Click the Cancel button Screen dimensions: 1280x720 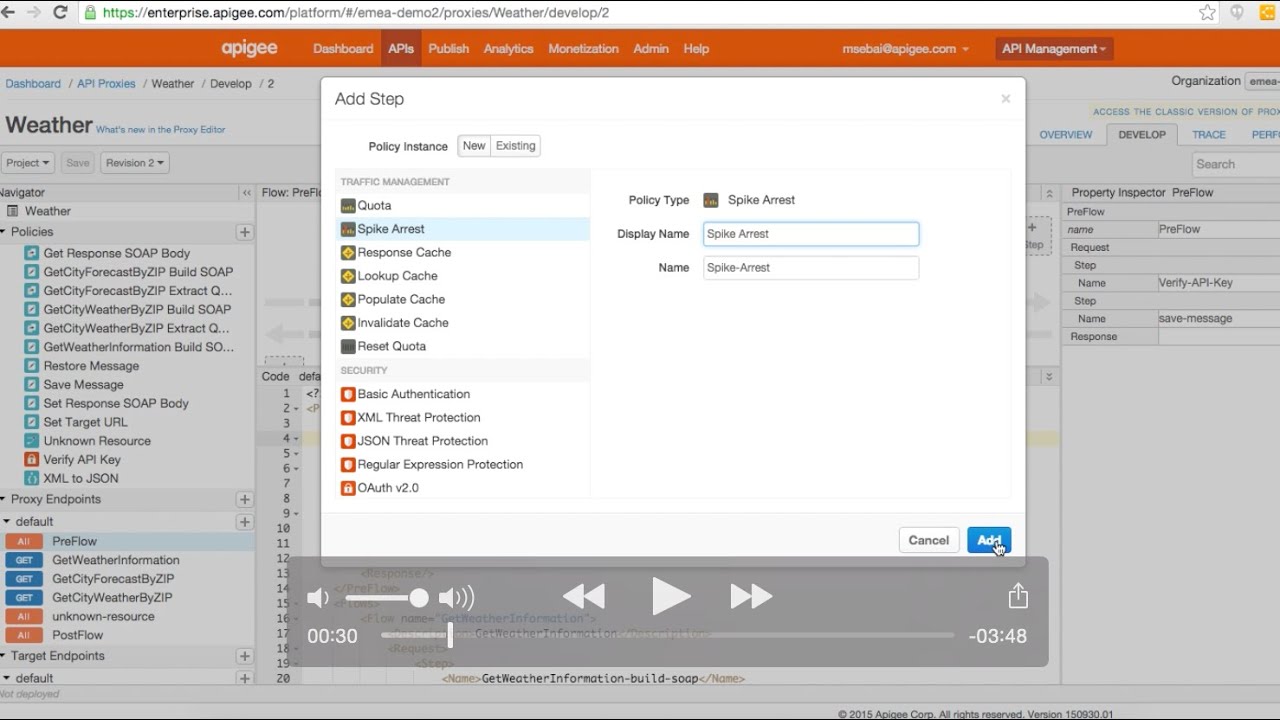[928, 540]
